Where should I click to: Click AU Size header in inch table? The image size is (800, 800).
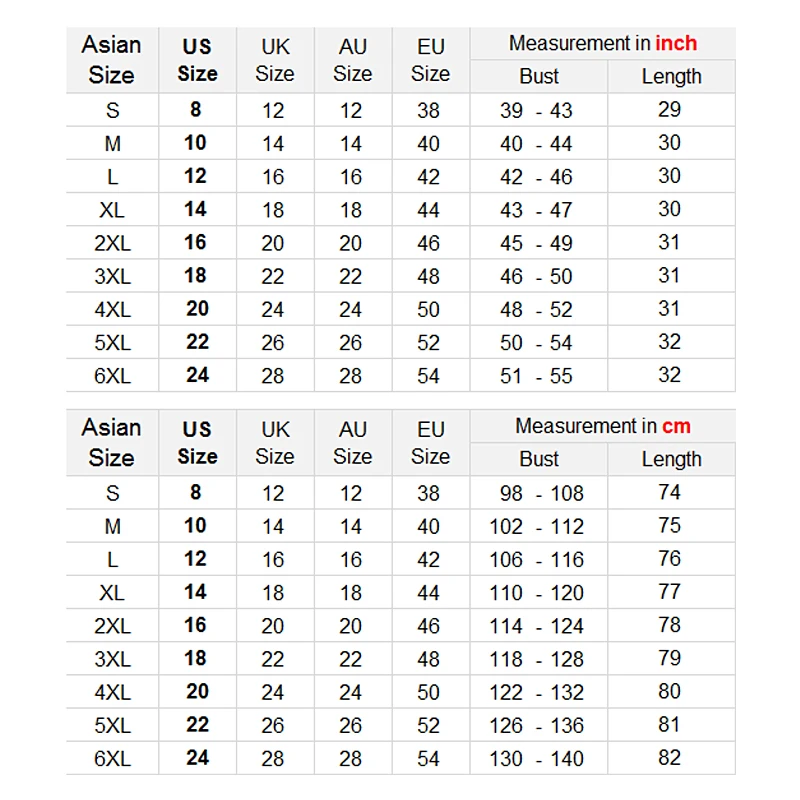click(x=352, y=59)
